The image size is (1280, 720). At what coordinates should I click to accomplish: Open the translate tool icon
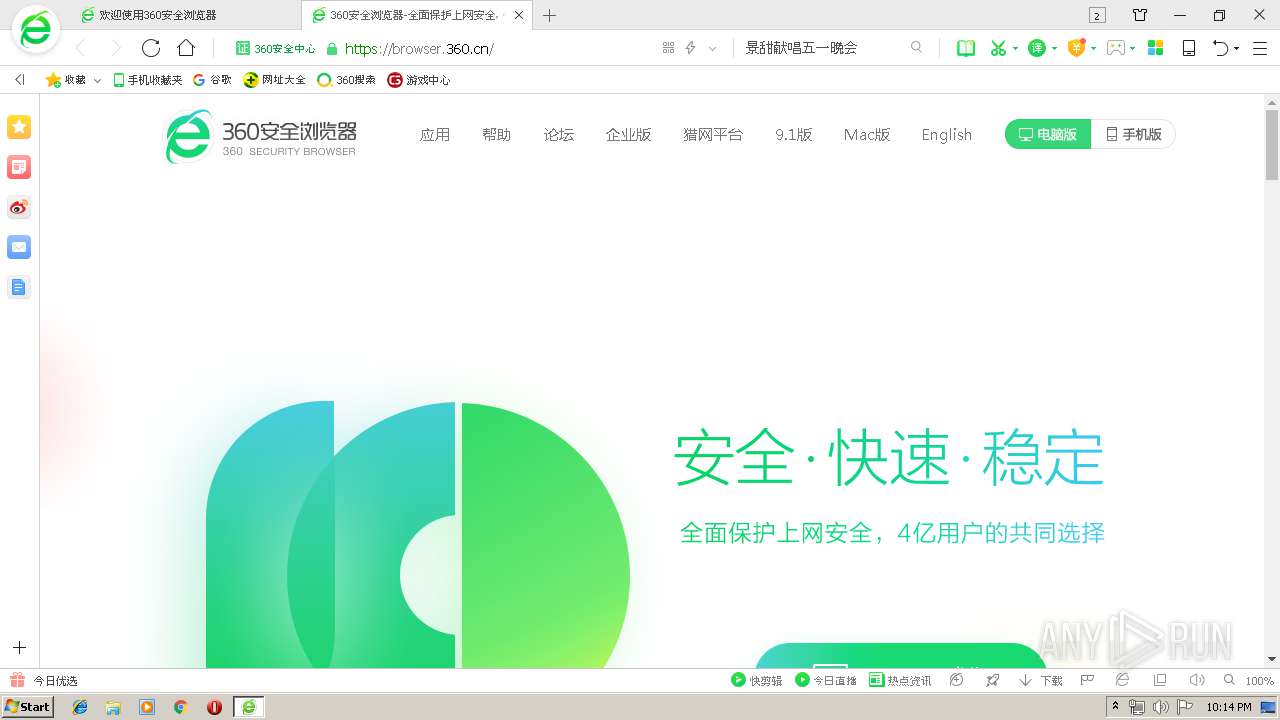[x=1037, y=48]
